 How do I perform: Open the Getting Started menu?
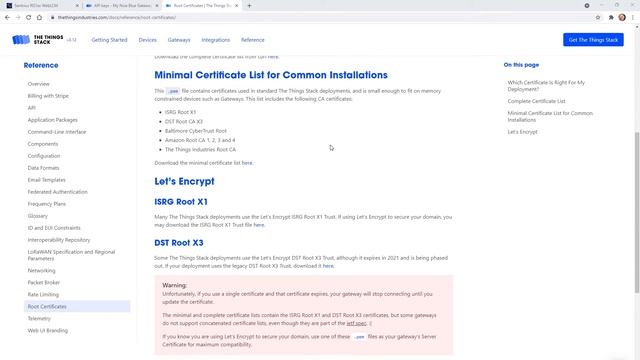(109, 40)
